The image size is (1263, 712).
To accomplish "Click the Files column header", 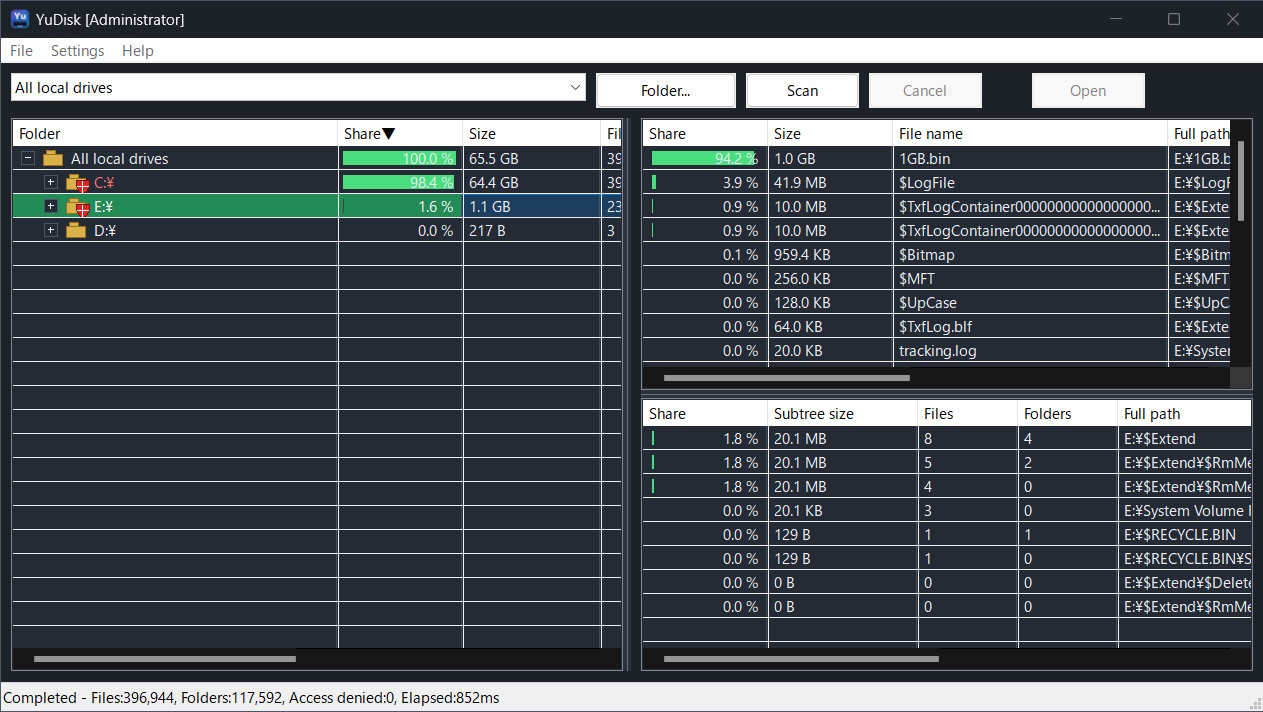I will pyautogui.click(x=967, y=413).
